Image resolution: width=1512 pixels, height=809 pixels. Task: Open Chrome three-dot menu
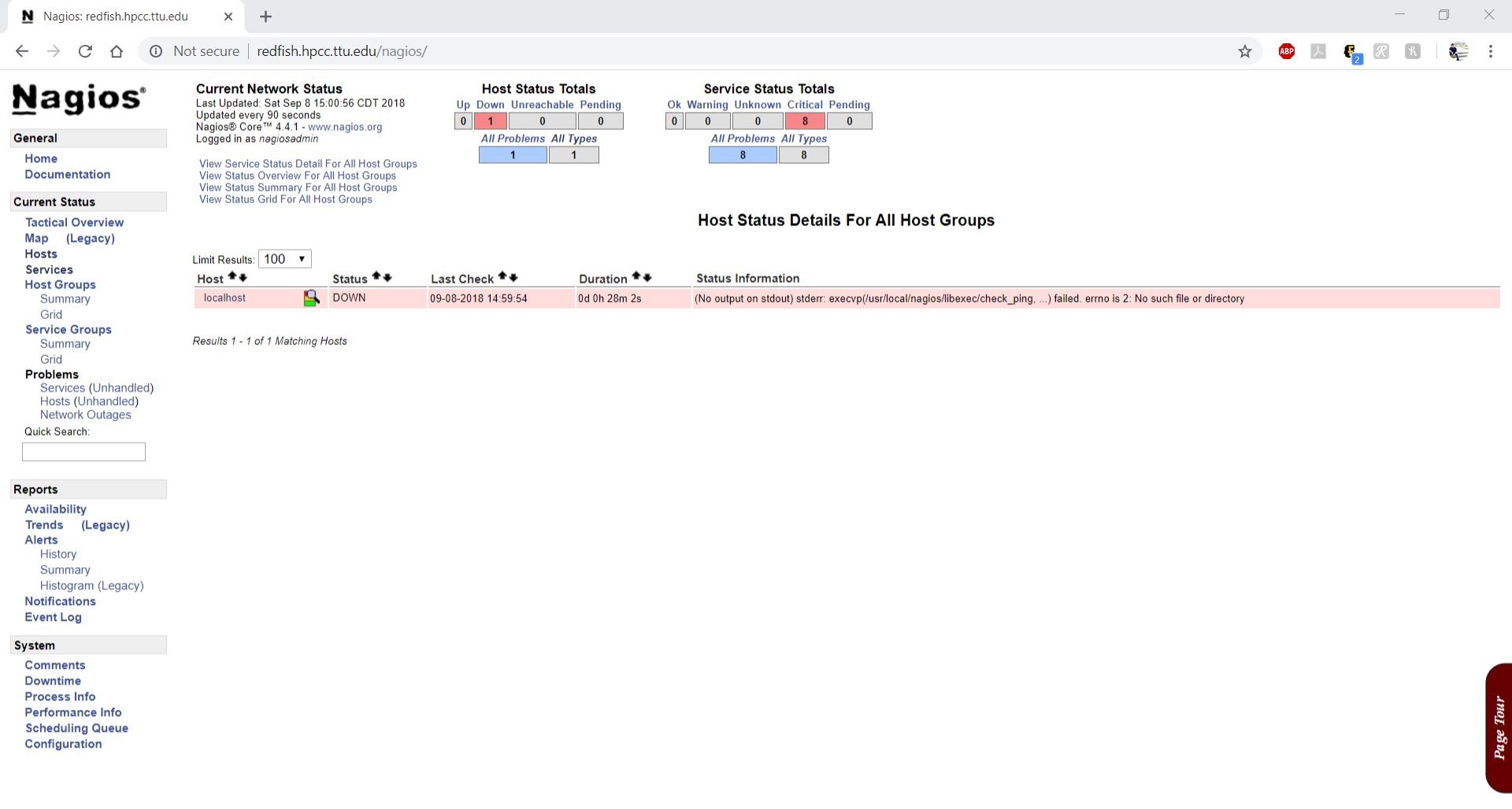[x=1491, y=51]
